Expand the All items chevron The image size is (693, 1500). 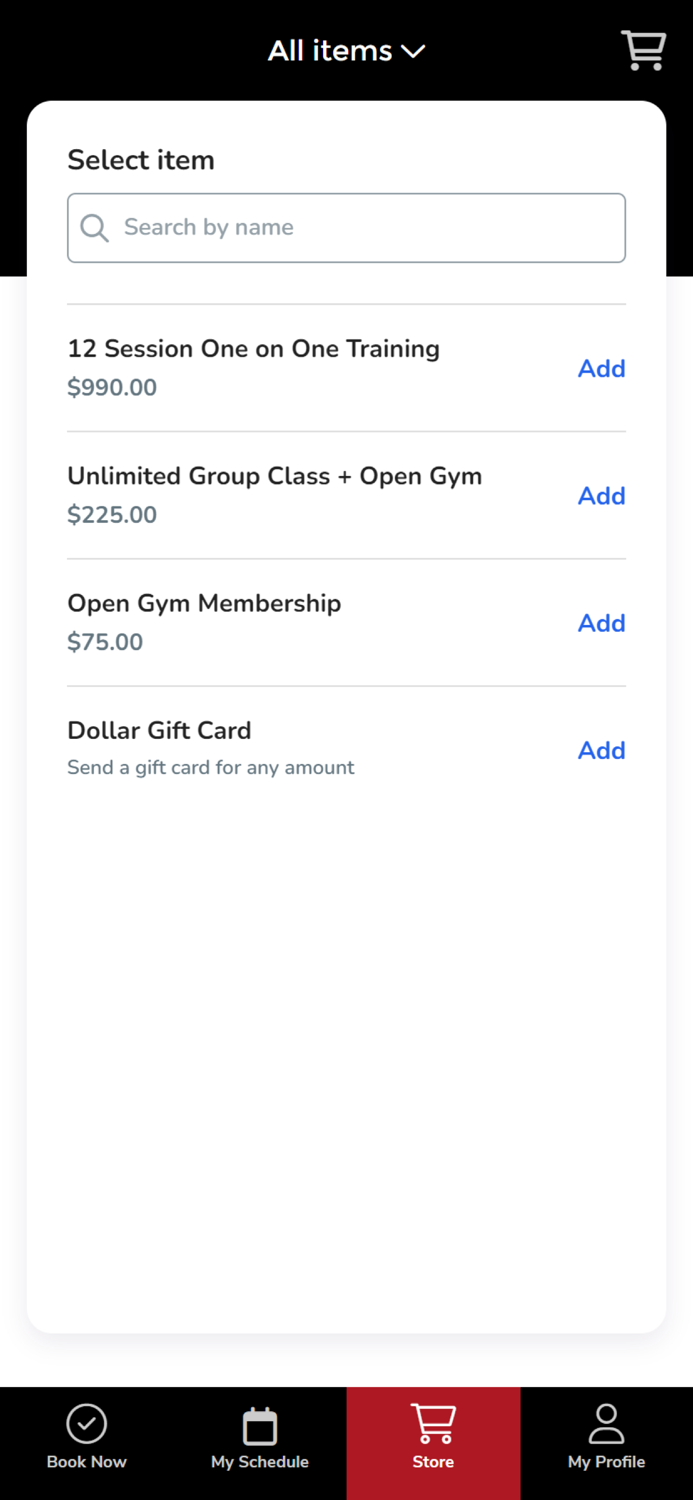tap(413, 51)
